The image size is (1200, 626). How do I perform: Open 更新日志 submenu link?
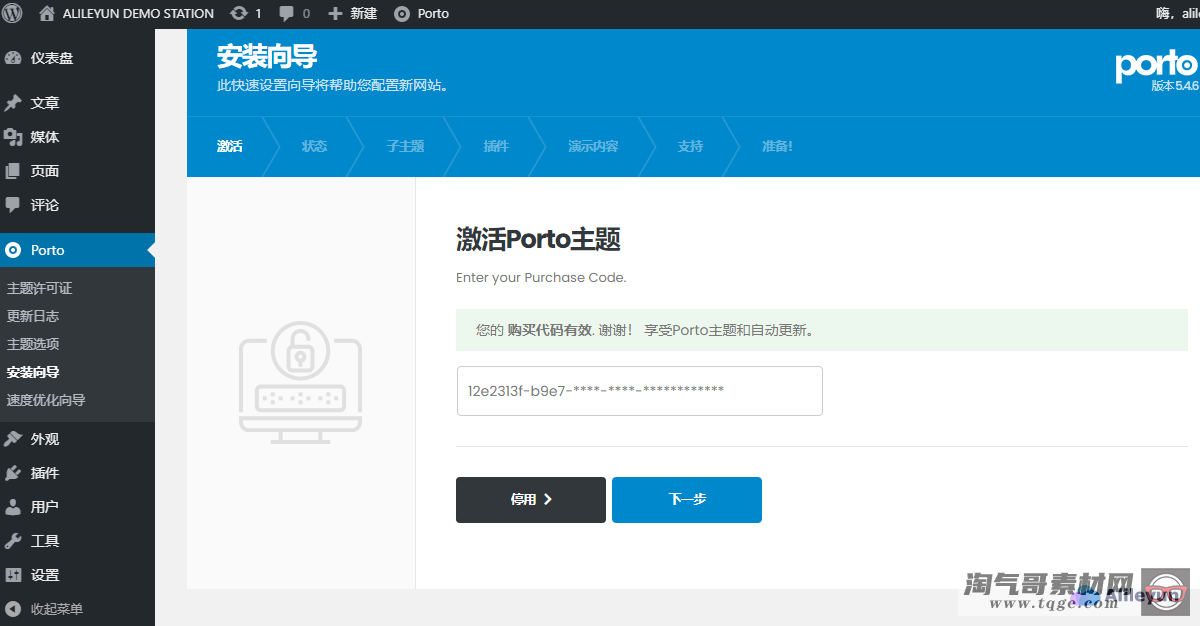click(x=33, y=316)
